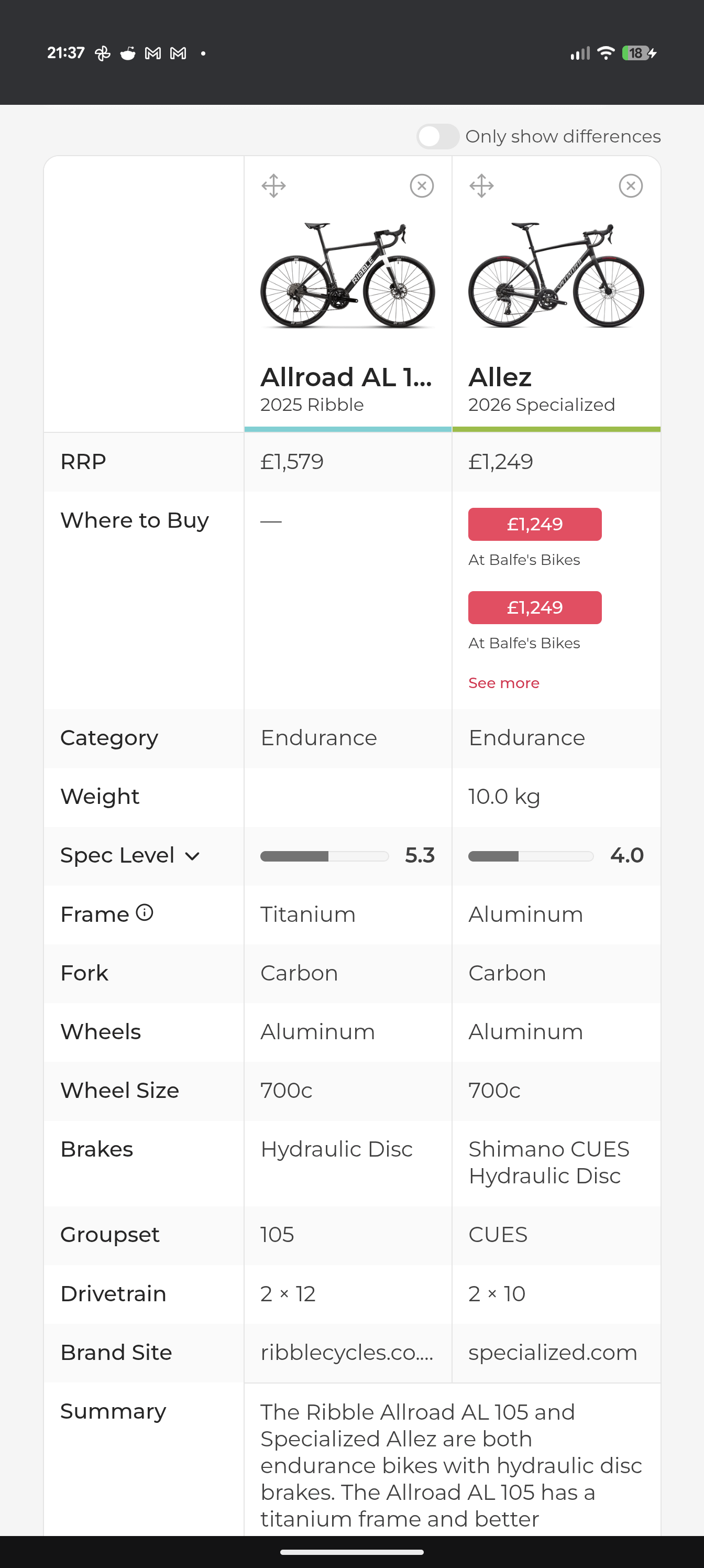Image resolution: width=704 pixels, height=1568 pixels.
Task: Click first £1,249 Balfe's Bikes button
Action: point(534,524)
